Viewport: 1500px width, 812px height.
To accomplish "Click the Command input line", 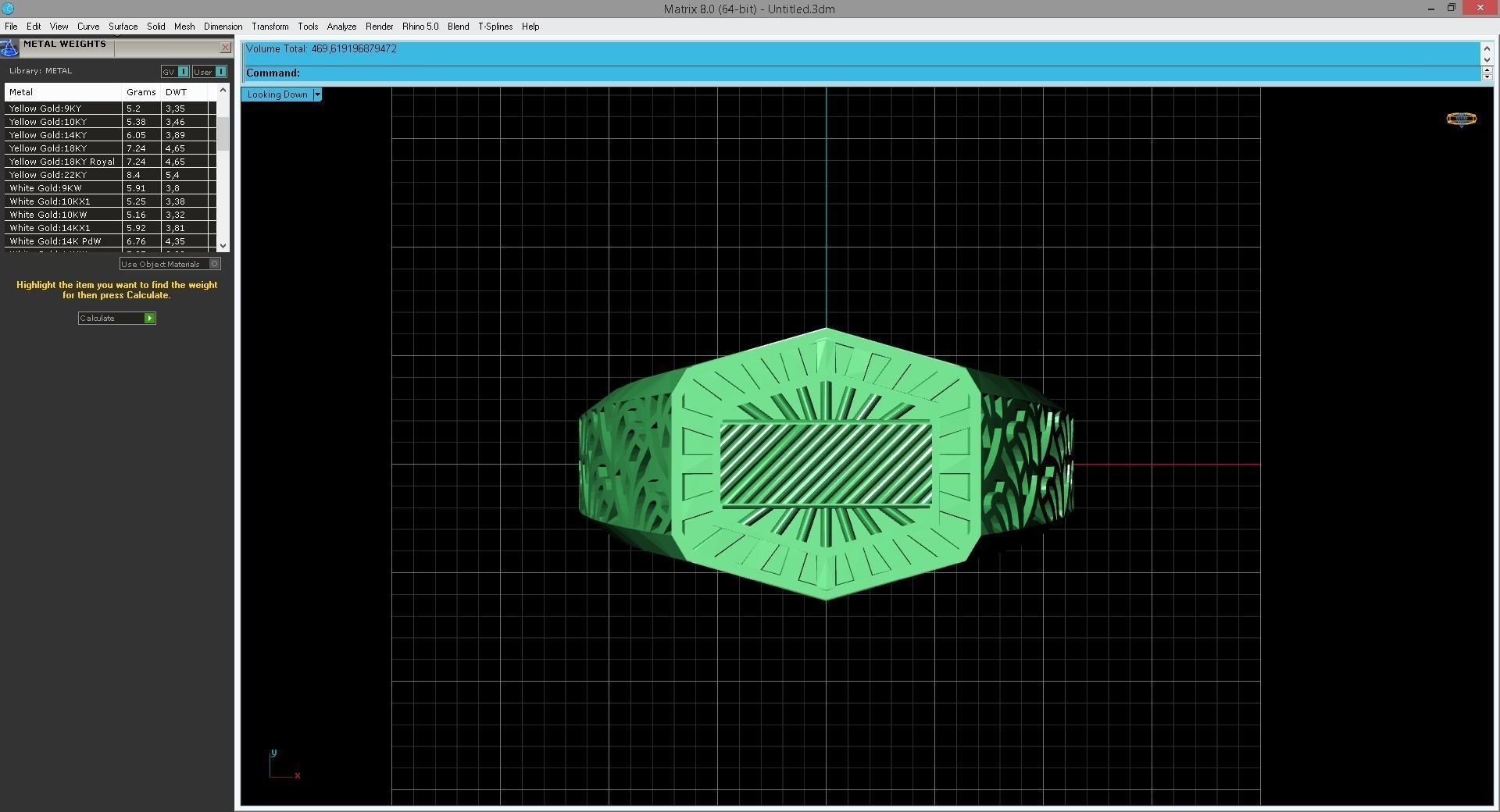I will click(x=862, y=73).
